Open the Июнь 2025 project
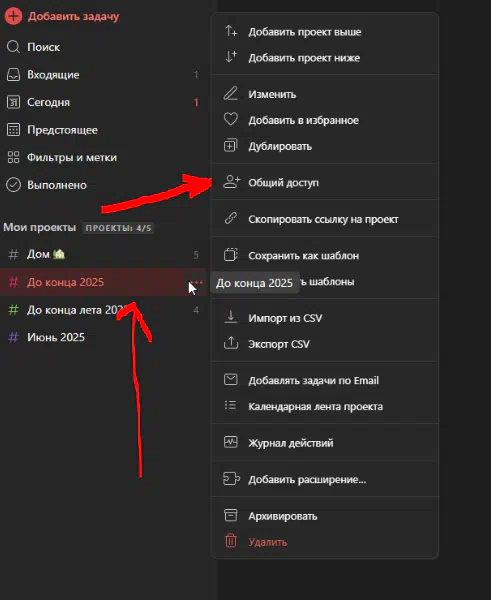 tap(103, 337)
